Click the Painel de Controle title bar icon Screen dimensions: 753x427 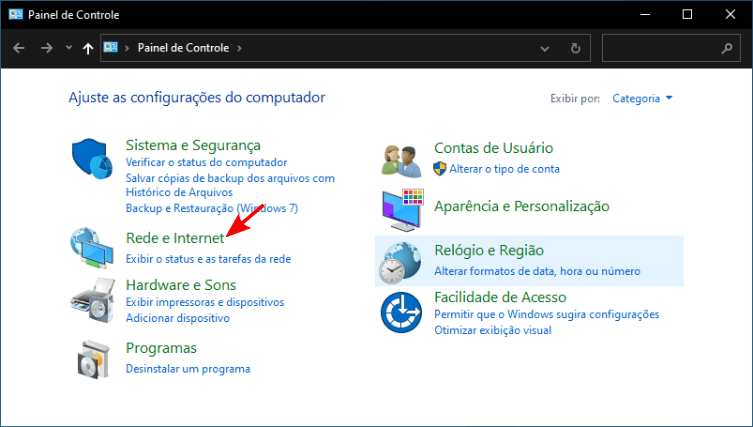point(16,14)
